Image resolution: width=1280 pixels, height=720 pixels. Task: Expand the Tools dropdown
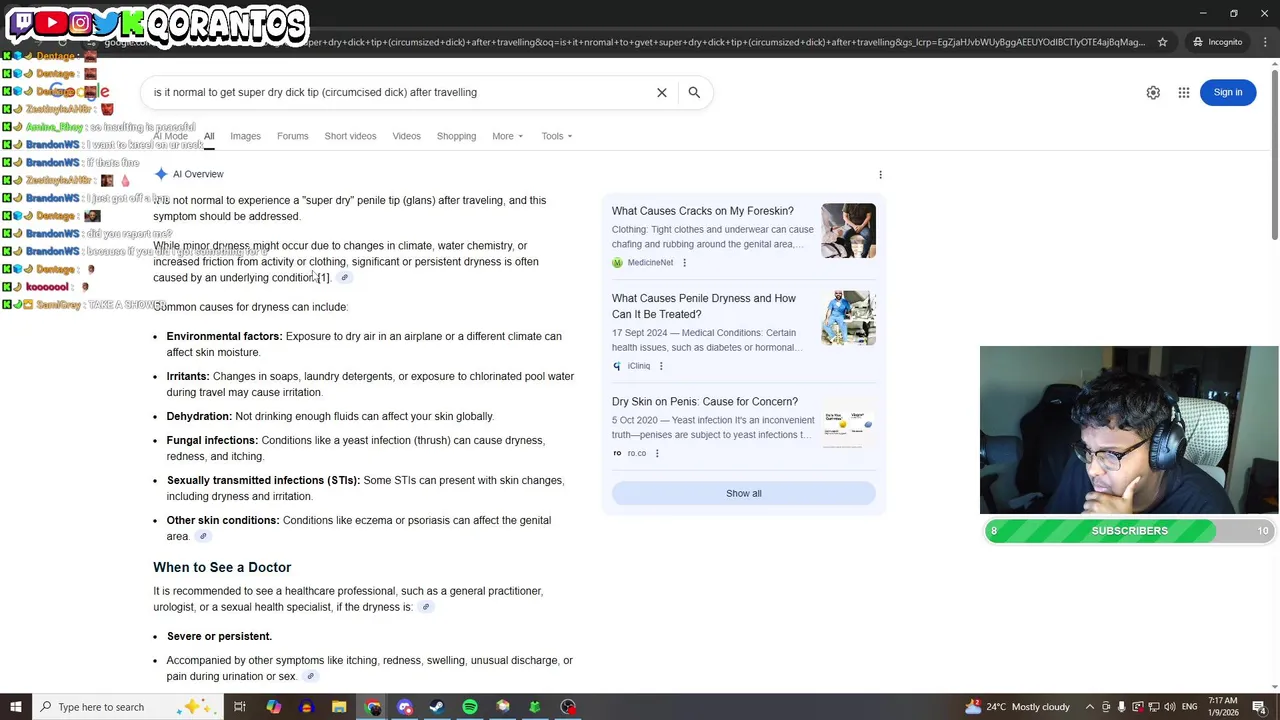(x=556, y=136)
